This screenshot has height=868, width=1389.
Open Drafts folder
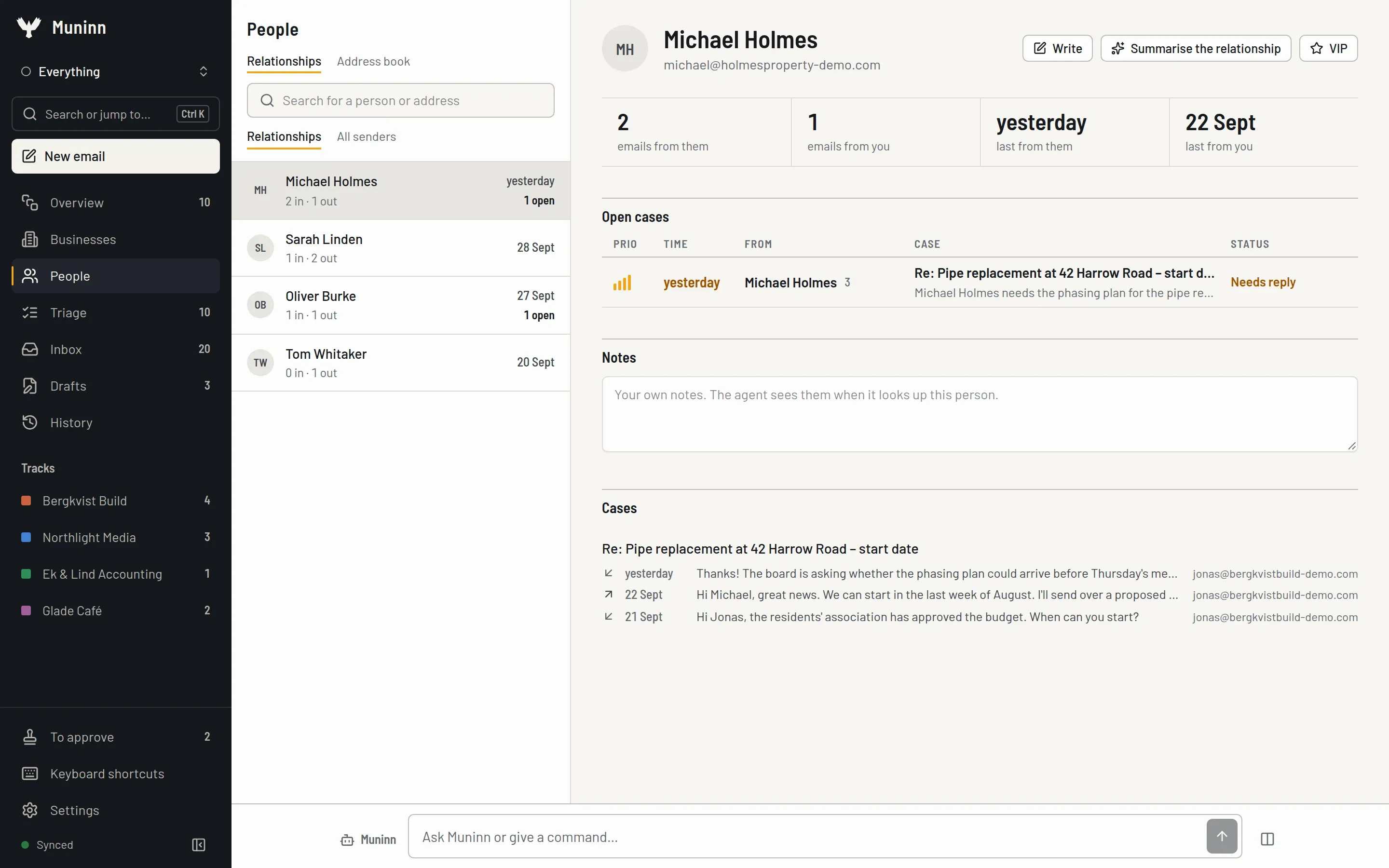tap(115, 386)
